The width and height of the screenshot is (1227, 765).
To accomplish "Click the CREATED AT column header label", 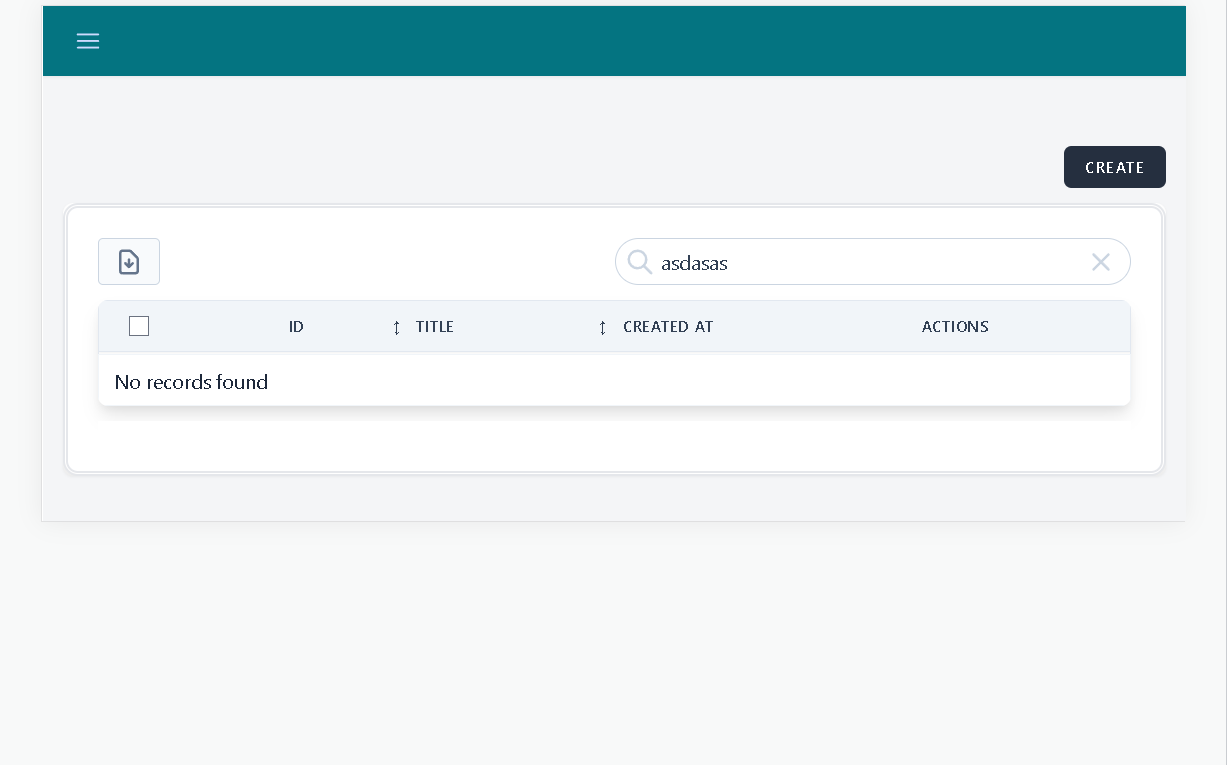I will pos(668,327).
